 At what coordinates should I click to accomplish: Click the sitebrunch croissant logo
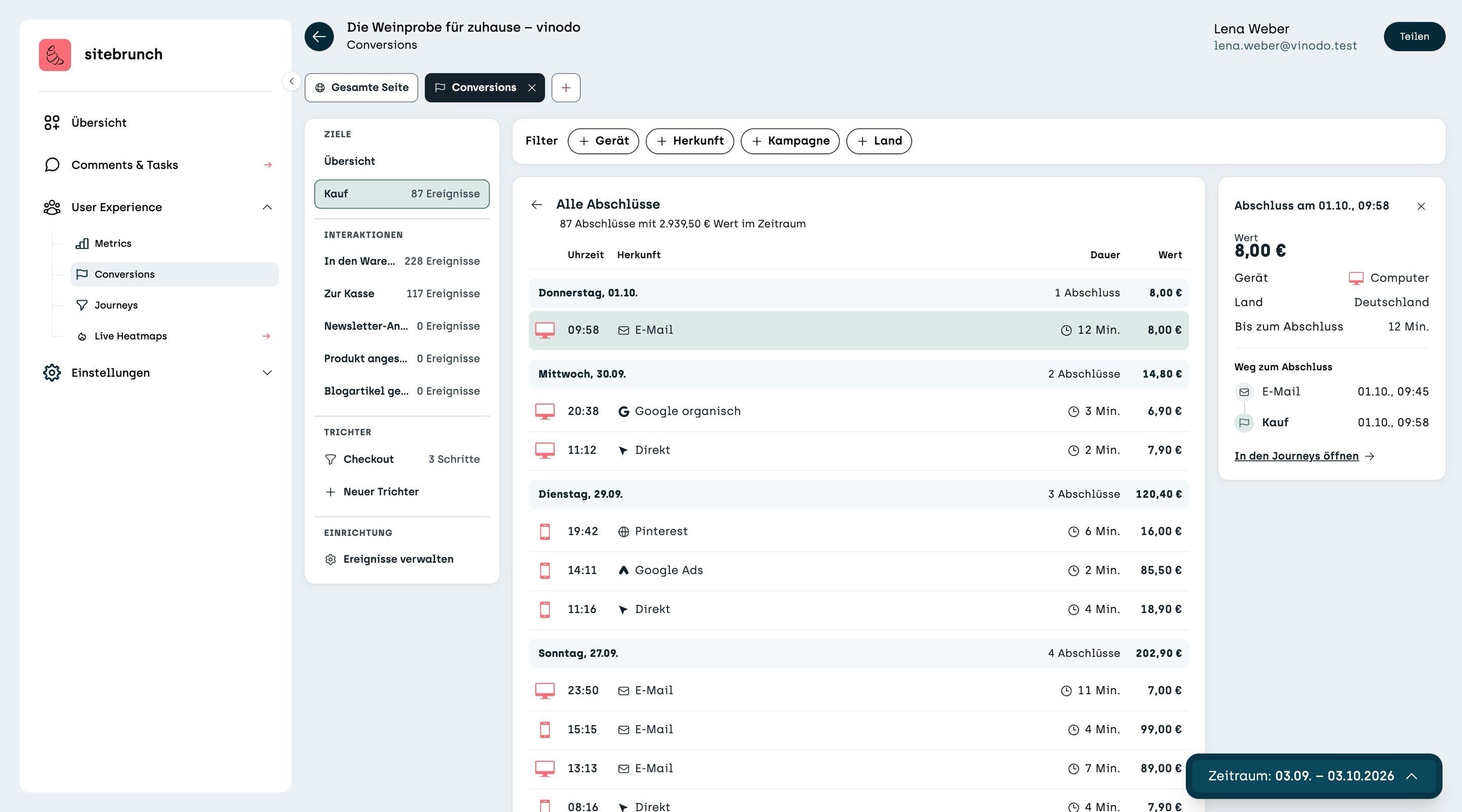point(55,55)
